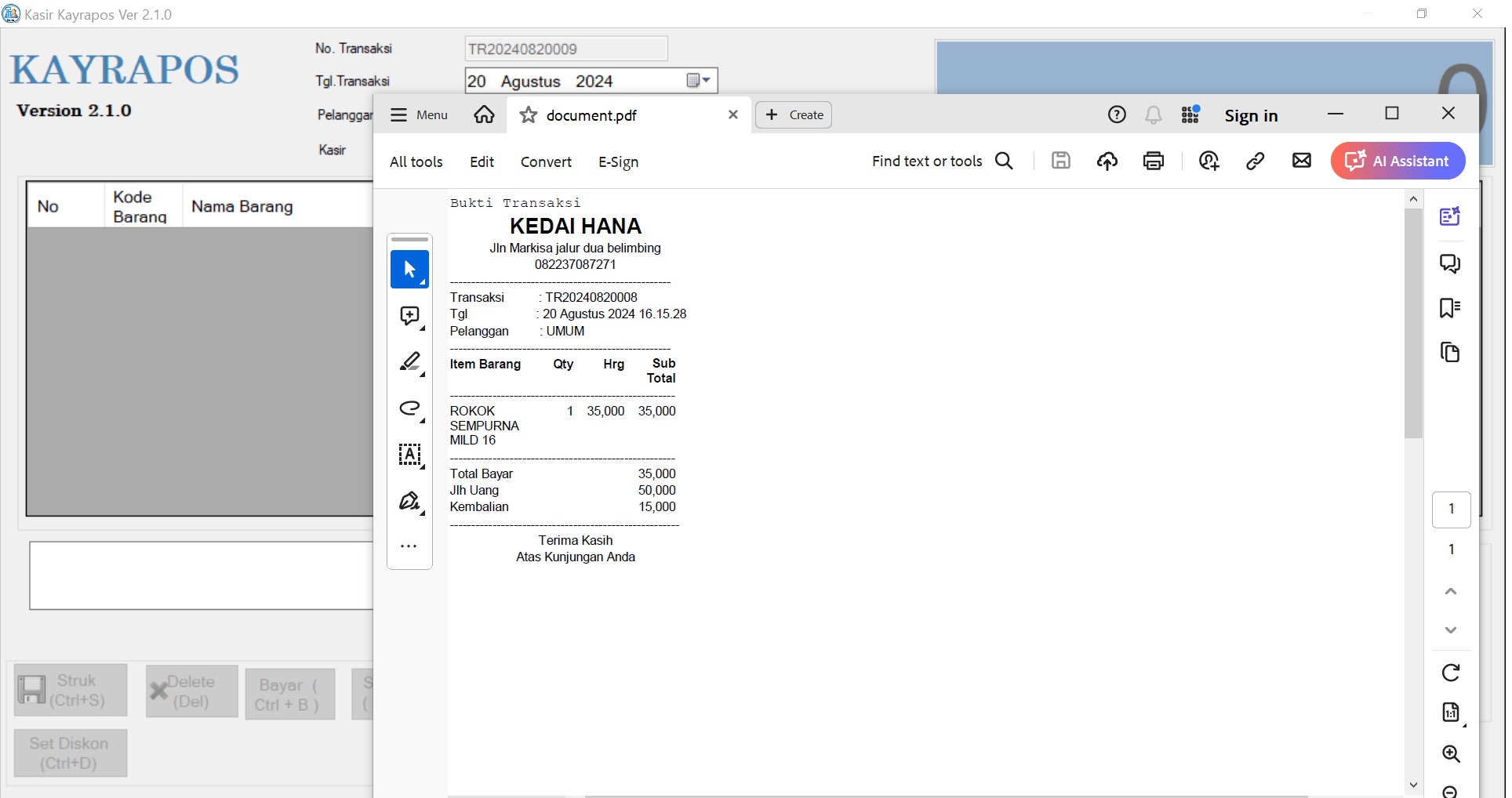
Task: Open the Page thumbnails panel icon
Action: point(1450,352)
